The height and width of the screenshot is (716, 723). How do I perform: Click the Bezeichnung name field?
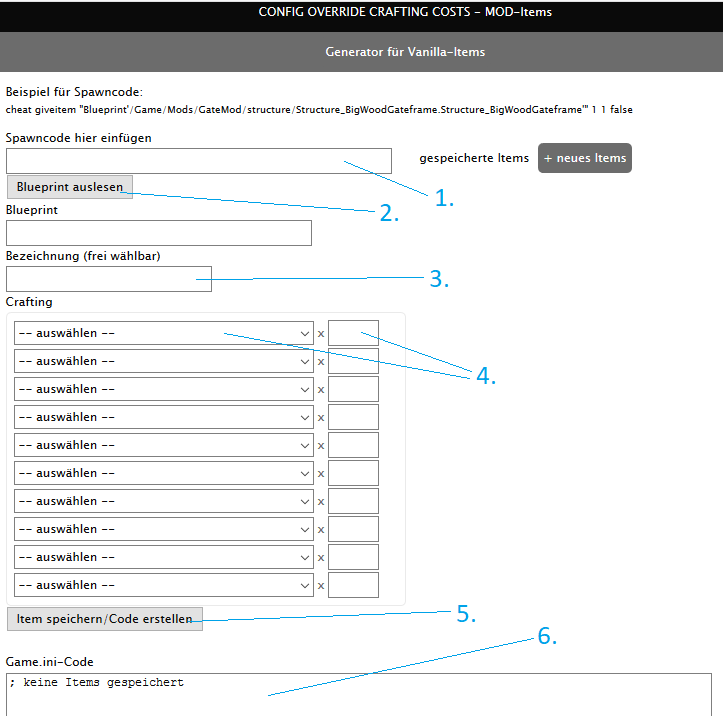[109, 279]
